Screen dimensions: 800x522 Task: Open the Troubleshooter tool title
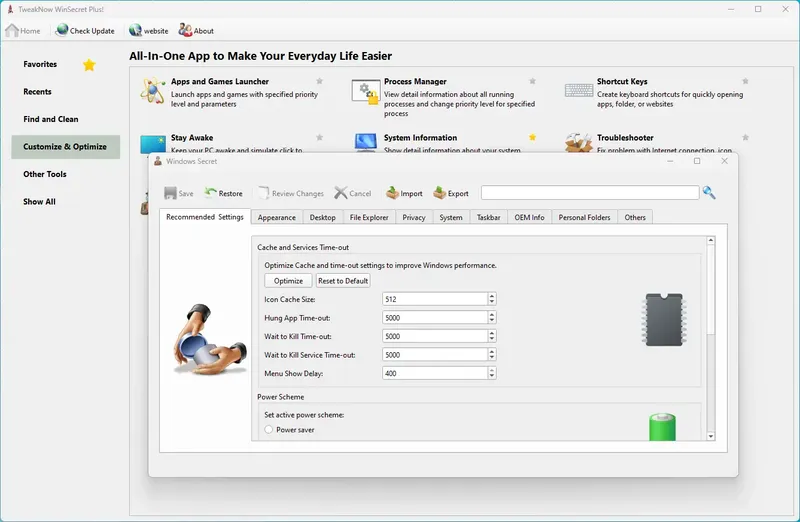click(x=625, y=138)
